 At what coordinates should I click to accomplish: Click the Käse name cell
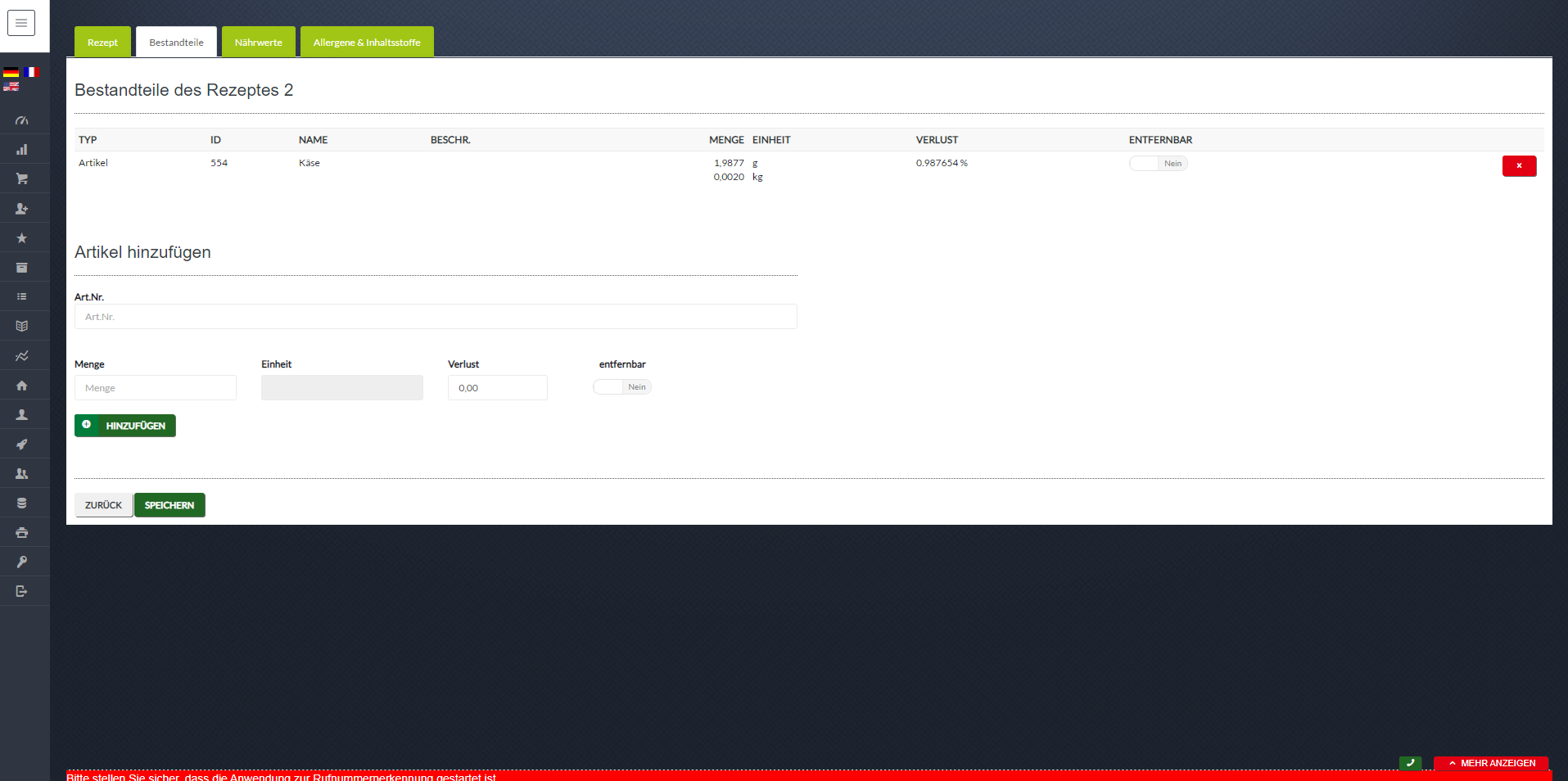310,163
